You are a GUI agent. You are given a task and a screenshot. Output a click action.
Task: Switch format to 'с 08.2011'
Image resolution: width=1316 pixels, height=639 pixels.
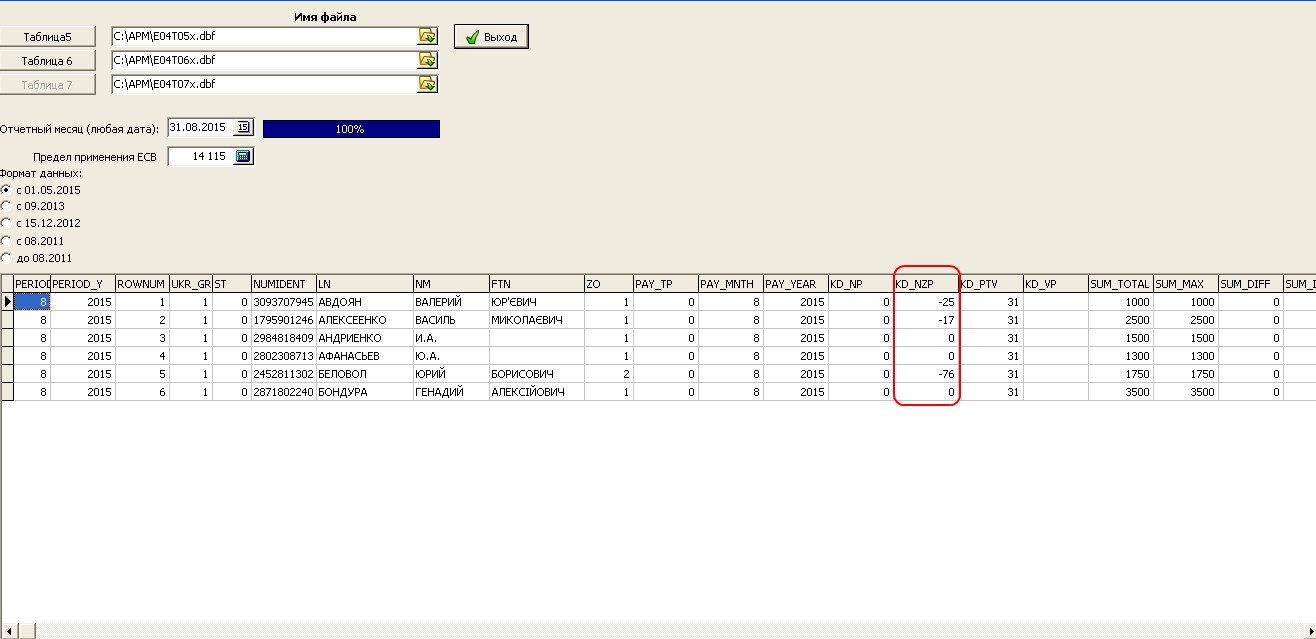[x=6, y=241]
